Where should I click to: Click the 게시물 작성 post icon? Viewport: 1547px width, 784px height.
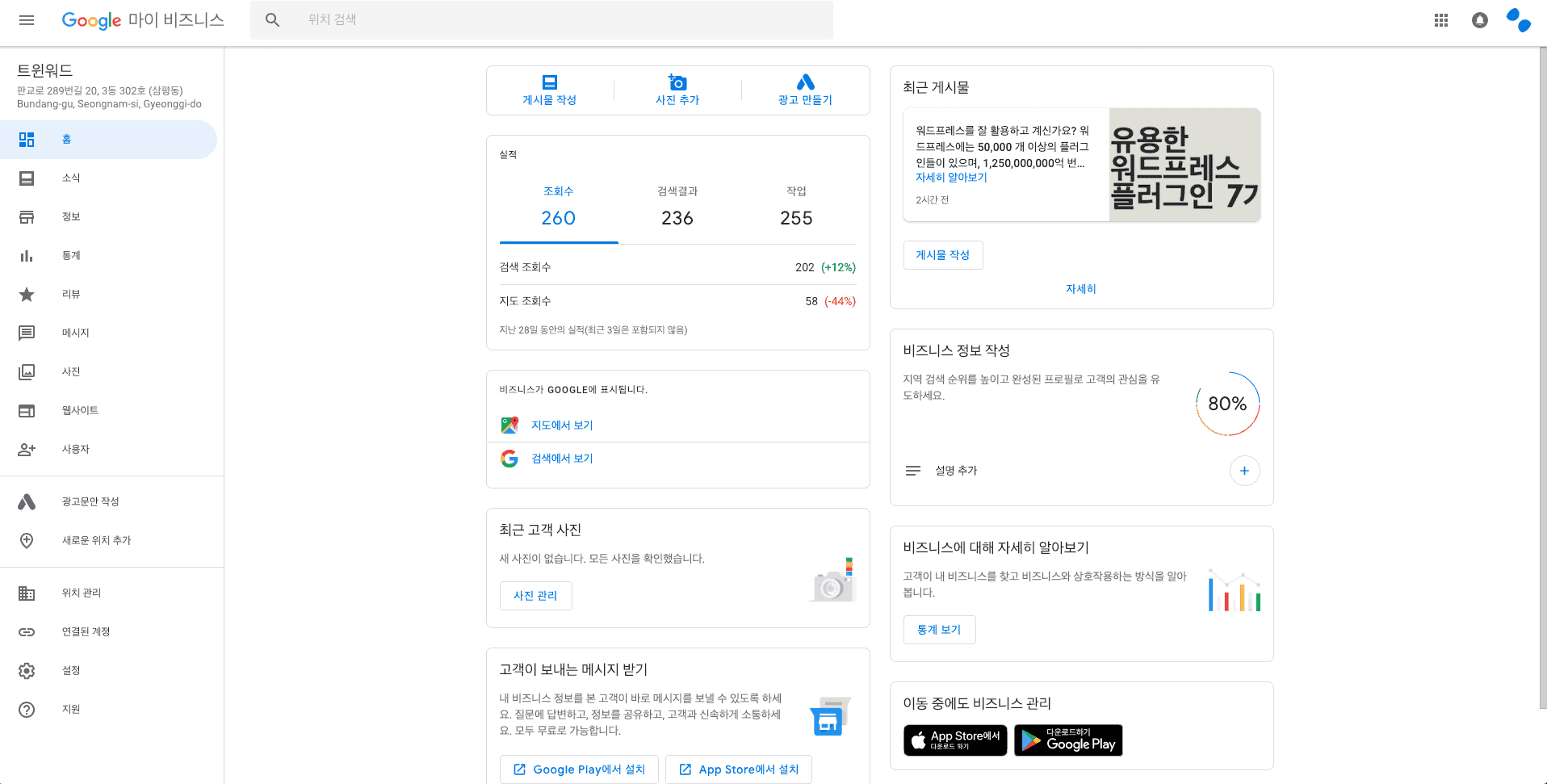click(550, 82)
